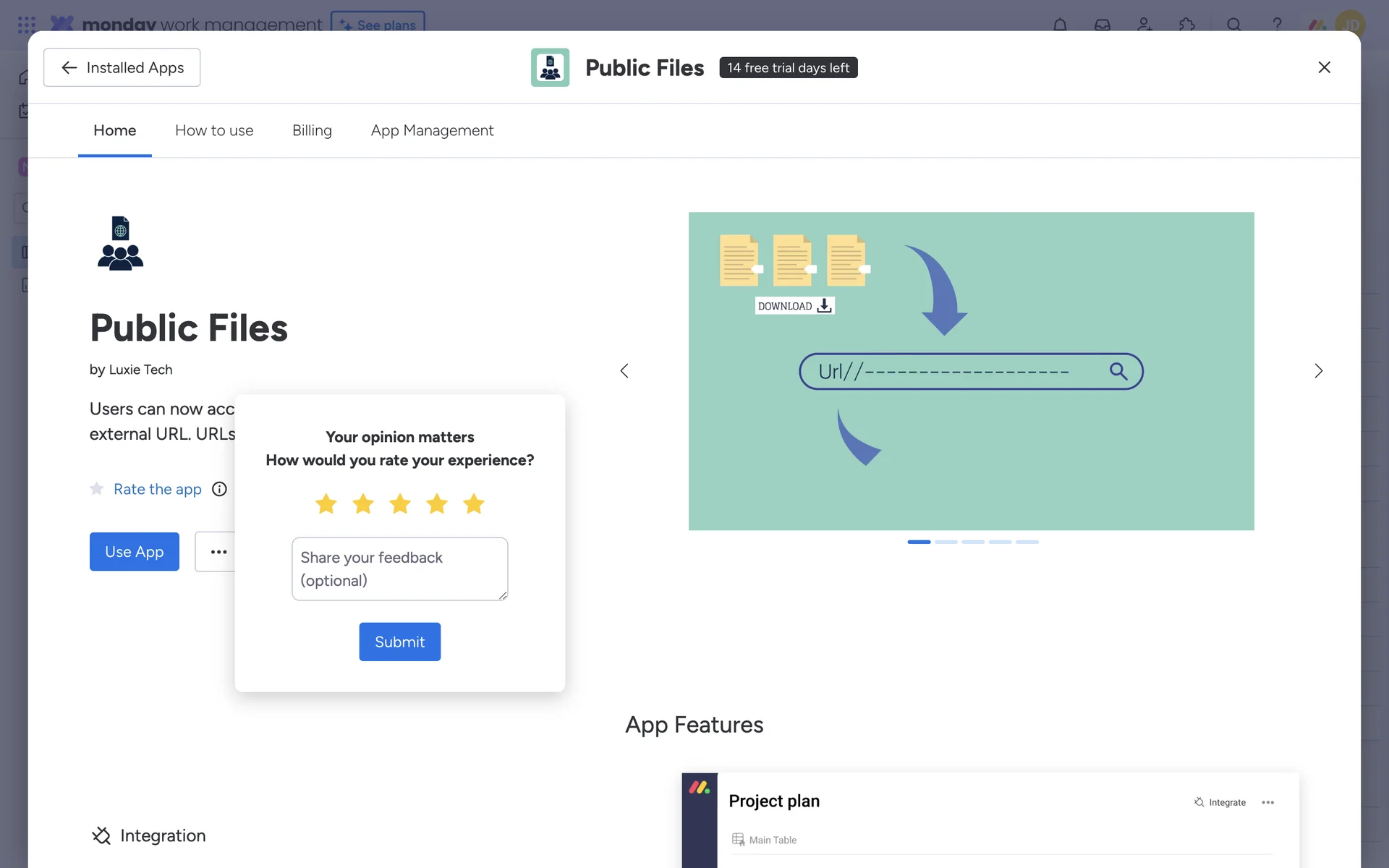This screenshot has height=868, width=1389.
Task: Open the inbox tray icon
Action: click(x=1102, y=25)
